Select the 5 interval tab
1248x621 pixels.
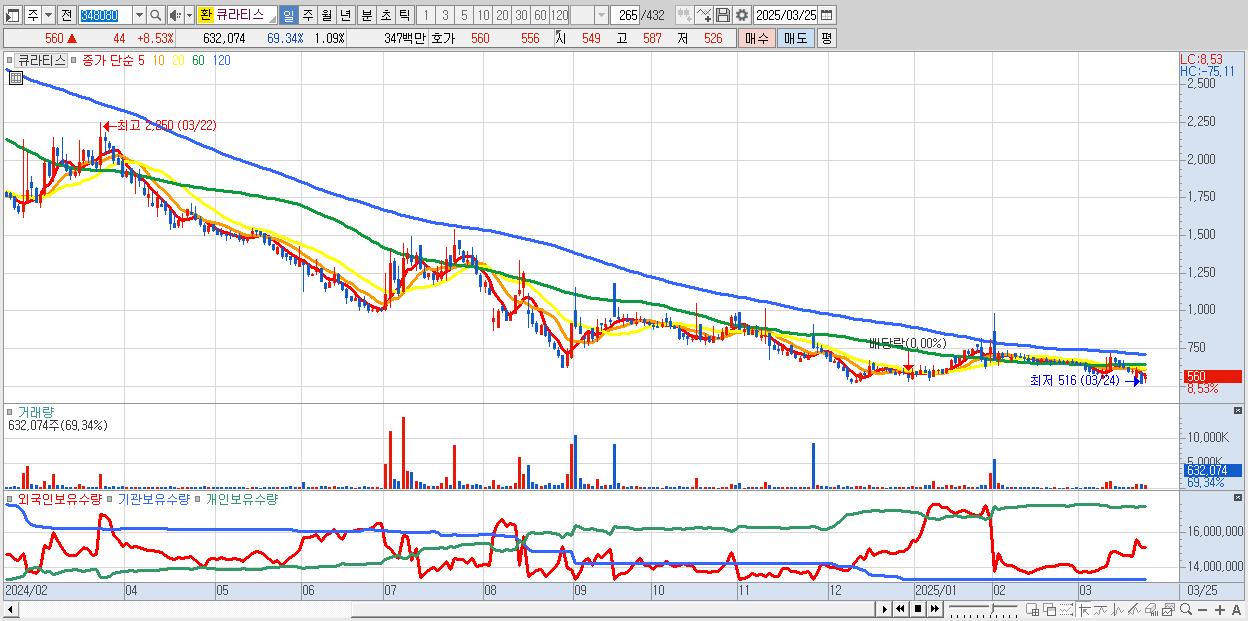464,15
